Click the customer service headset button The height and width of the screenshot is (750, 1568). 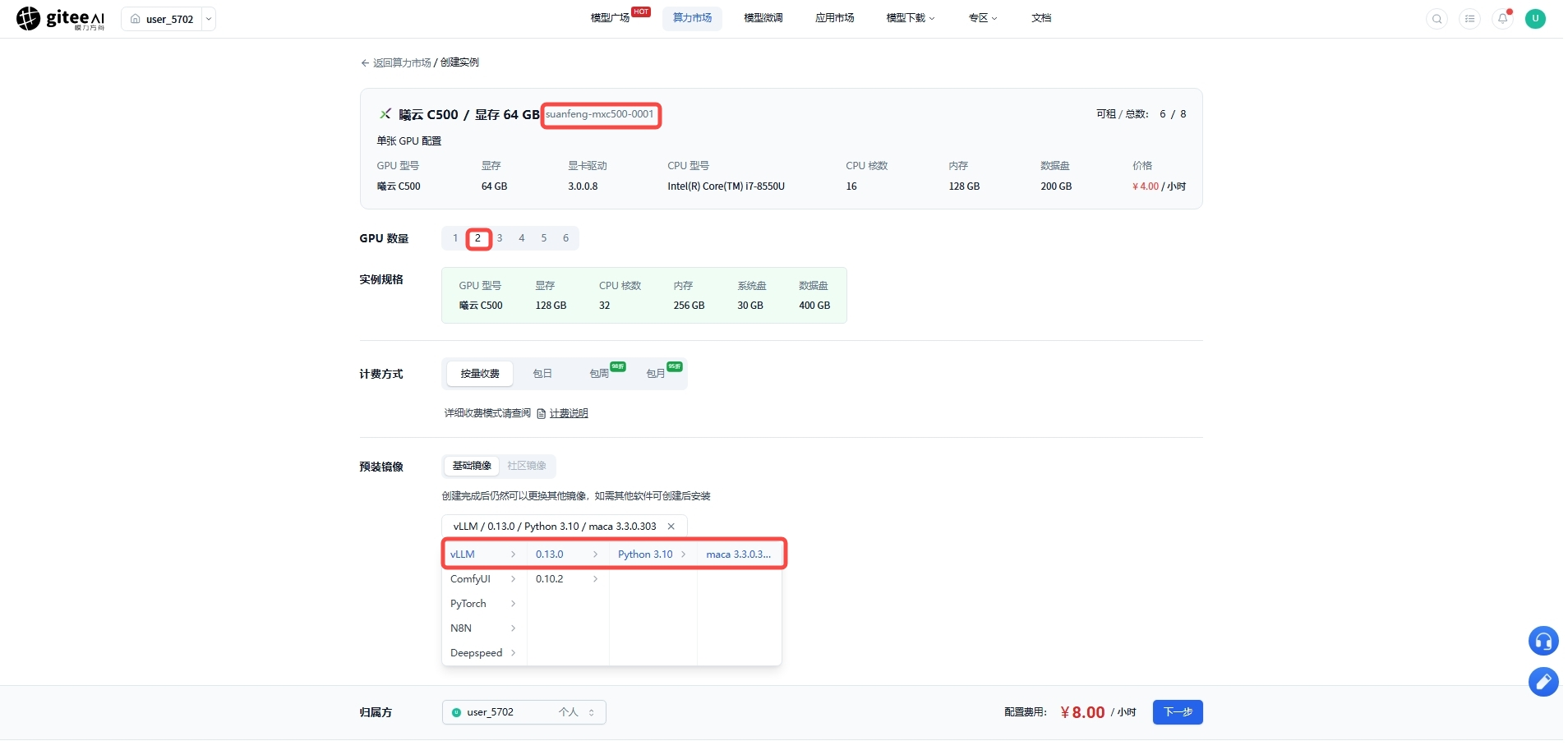point(1543,641)
